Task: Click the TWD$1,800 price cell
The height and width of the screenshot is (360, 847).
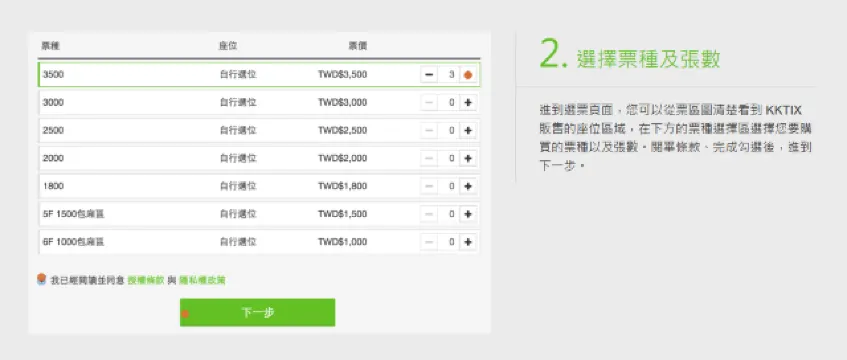Action: (x=342, y=186)
